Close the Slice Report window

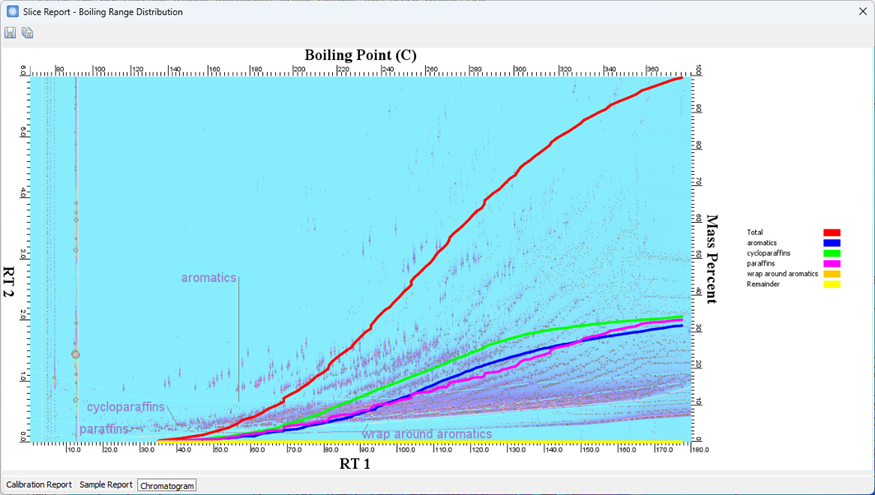(x=862, y=10)
